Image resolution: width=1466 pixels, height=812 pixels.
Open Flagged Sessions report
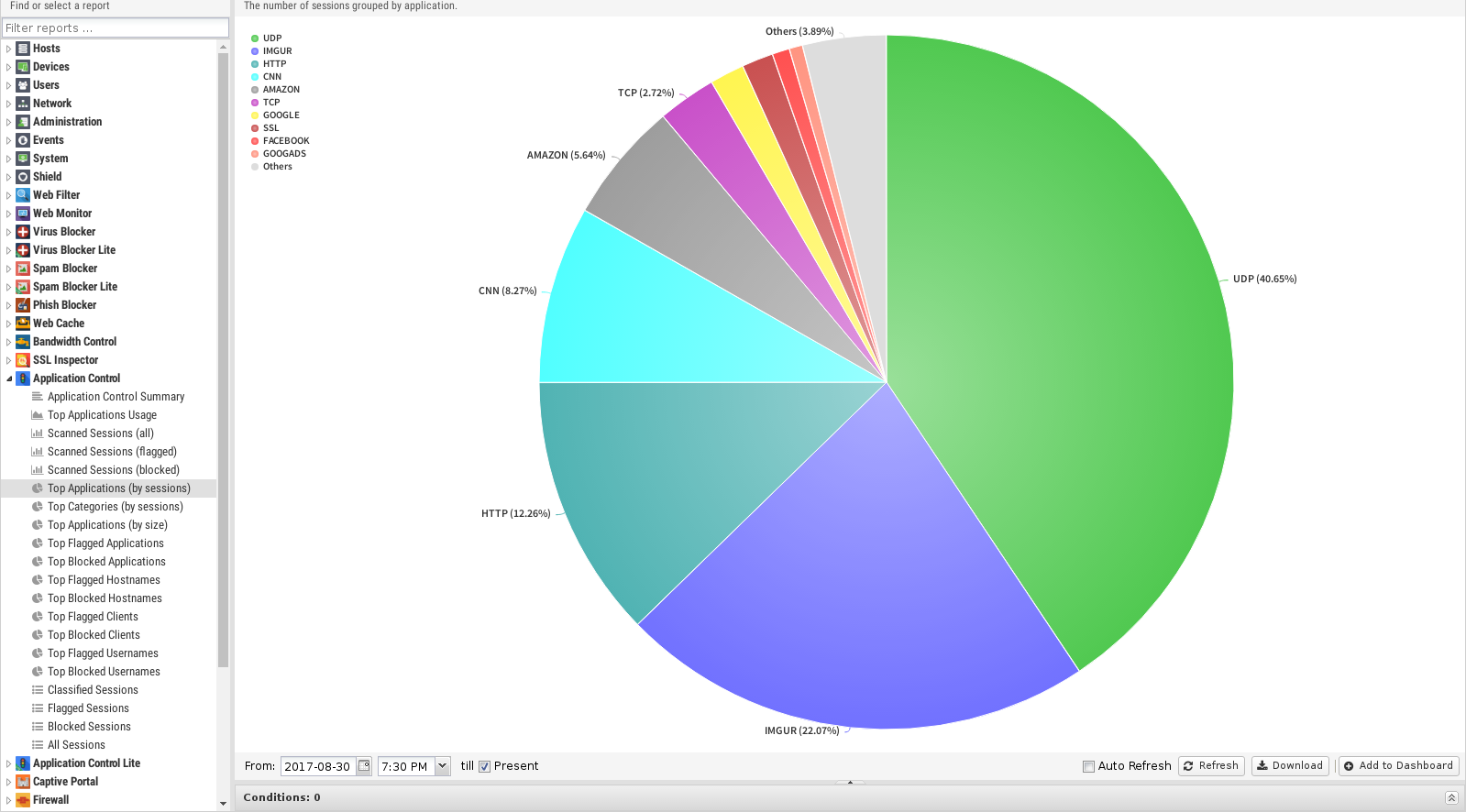(88, 708)
